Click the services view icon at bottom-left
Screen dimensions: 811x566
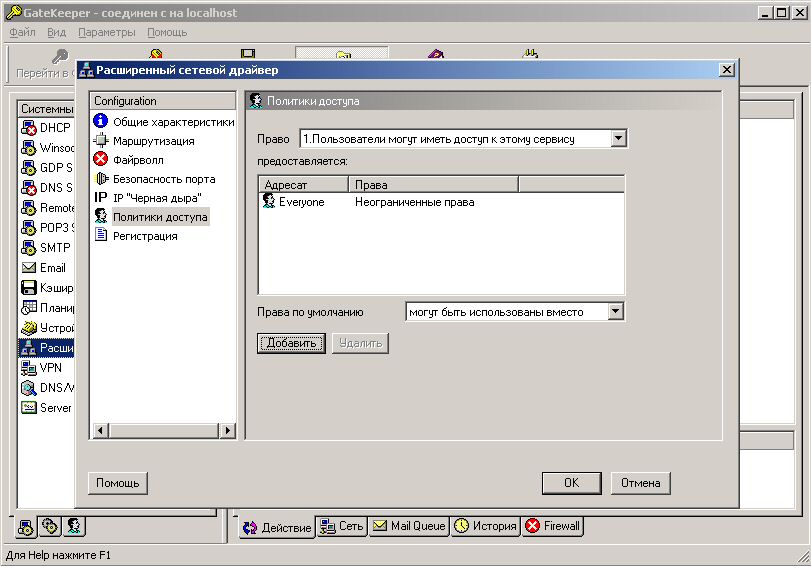click(x=25, y=527)
